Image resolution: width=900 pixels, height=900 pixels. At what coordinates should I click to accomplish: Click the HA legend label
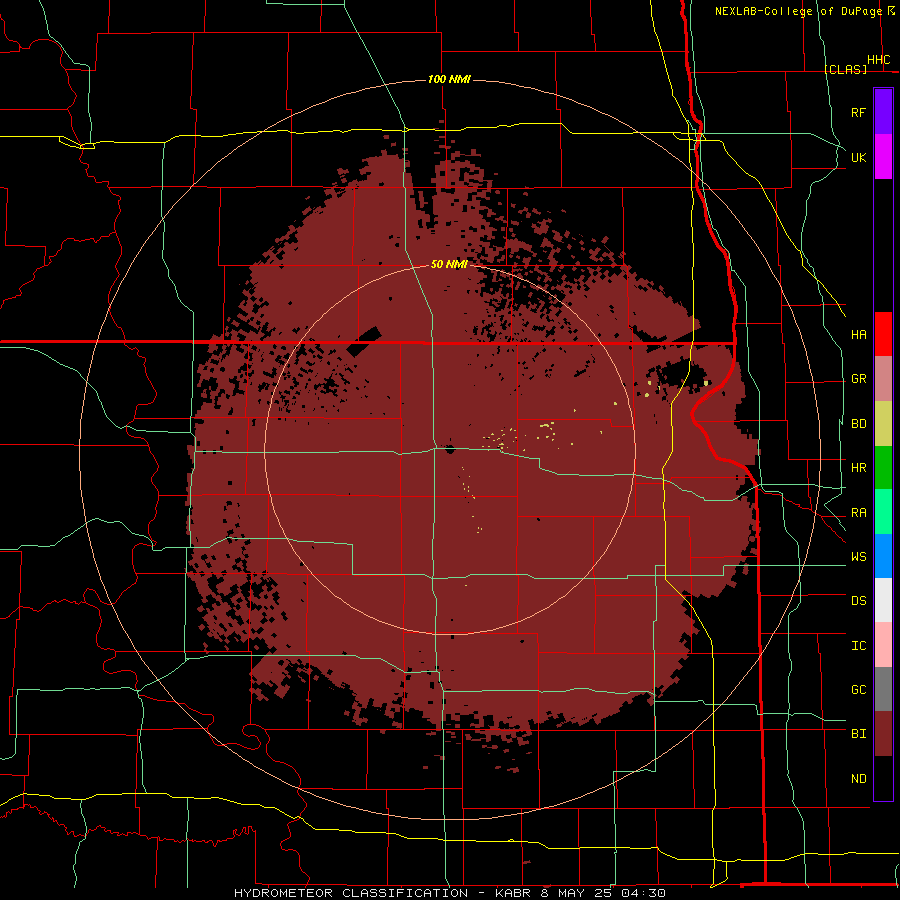pos(859,335)
